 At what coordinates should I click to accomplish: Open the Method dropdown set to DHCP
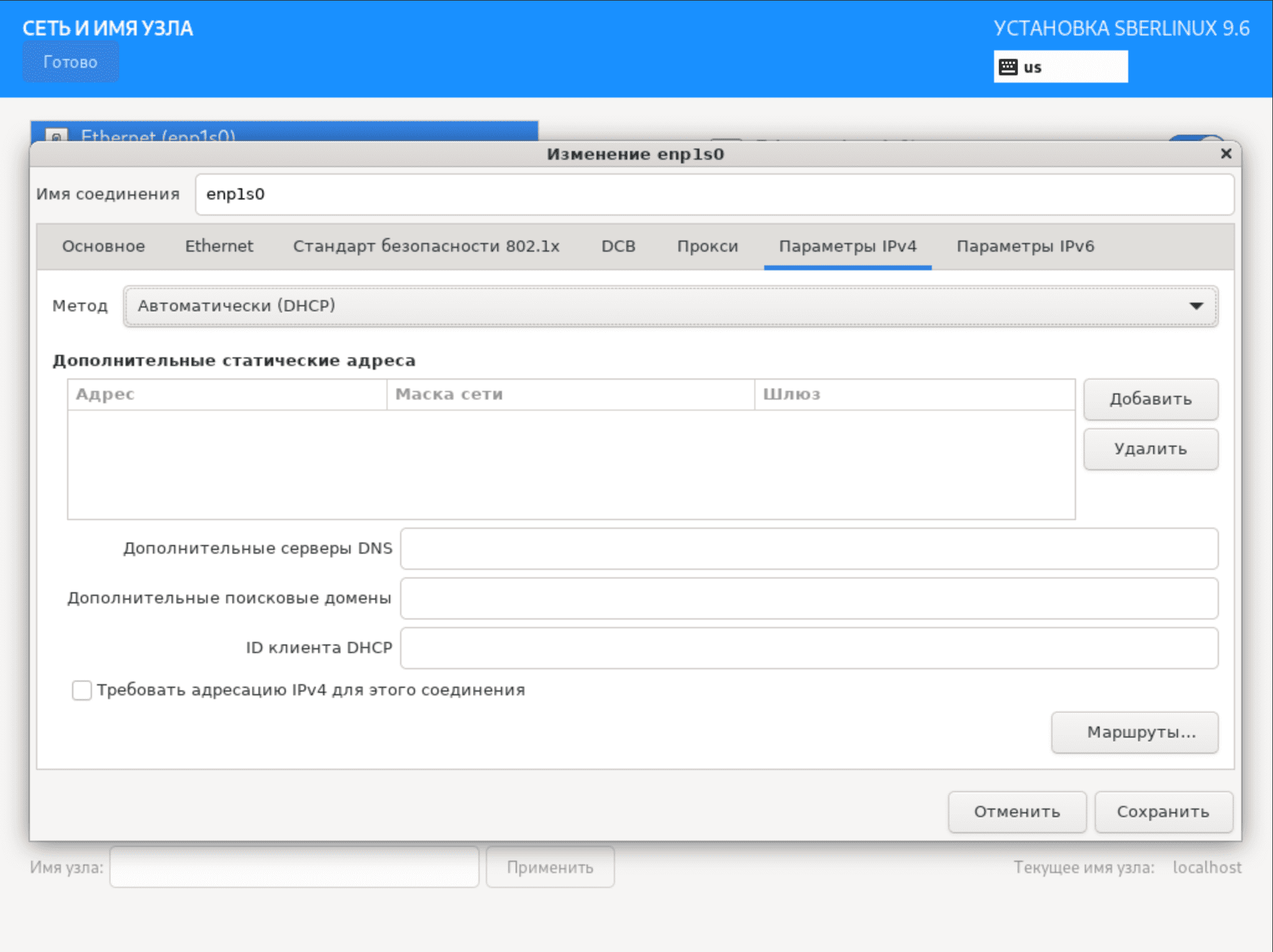click(x=670, y=306)
